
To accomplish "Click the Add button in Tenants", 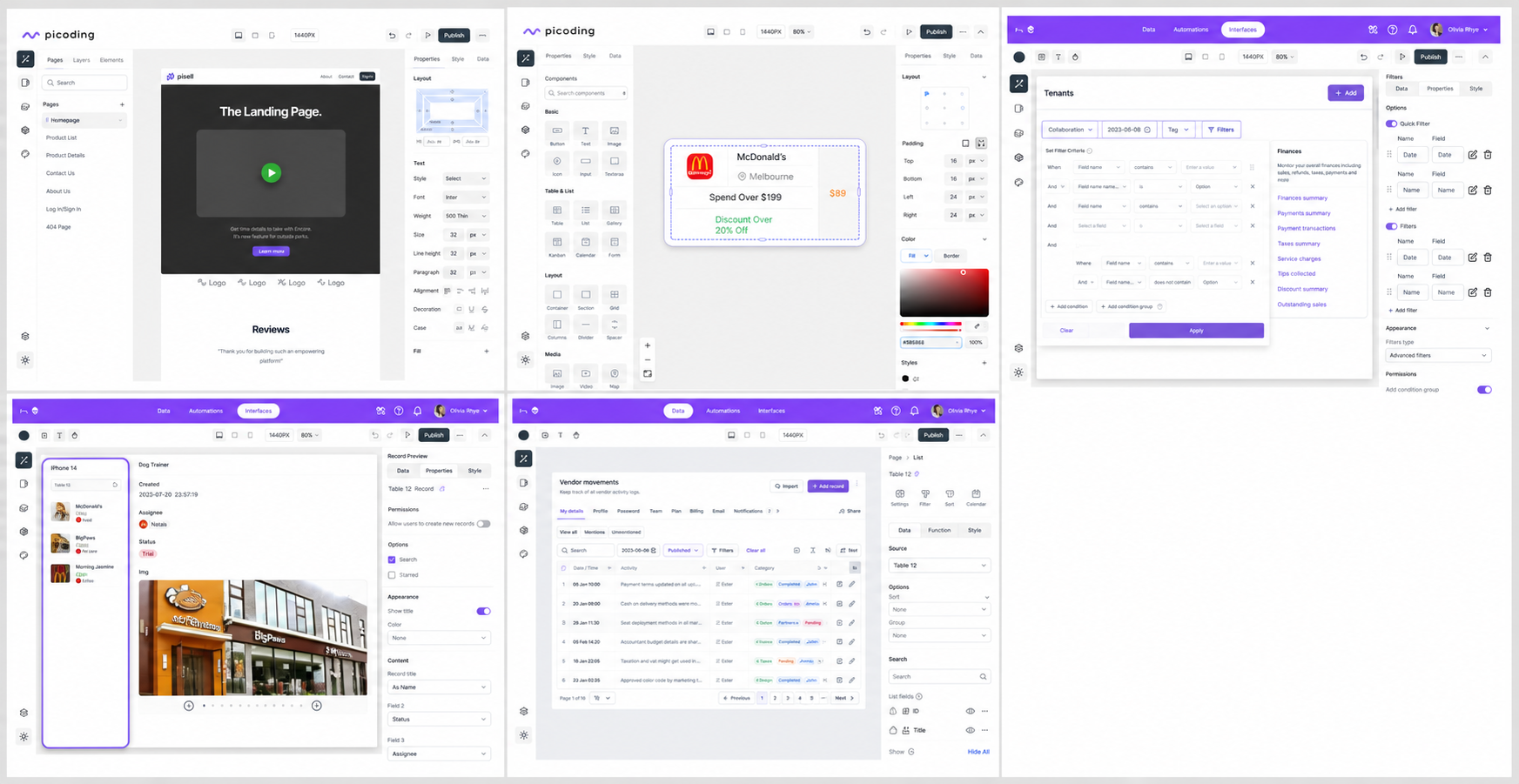I will pyautogui.click(x=1346, y=93).
